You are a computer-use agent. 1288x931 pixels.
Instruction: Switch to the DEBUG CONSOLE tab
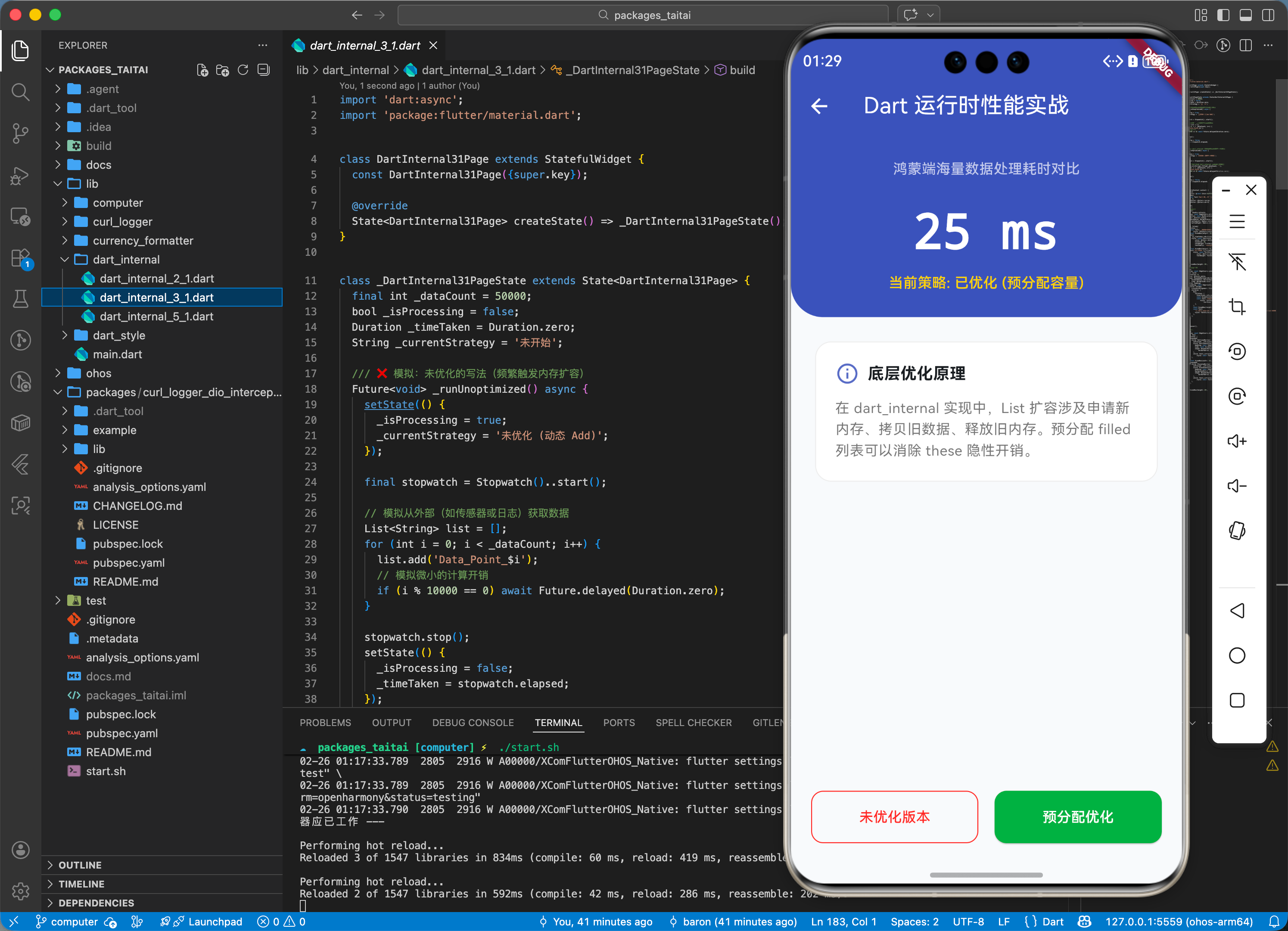[473, 722]
